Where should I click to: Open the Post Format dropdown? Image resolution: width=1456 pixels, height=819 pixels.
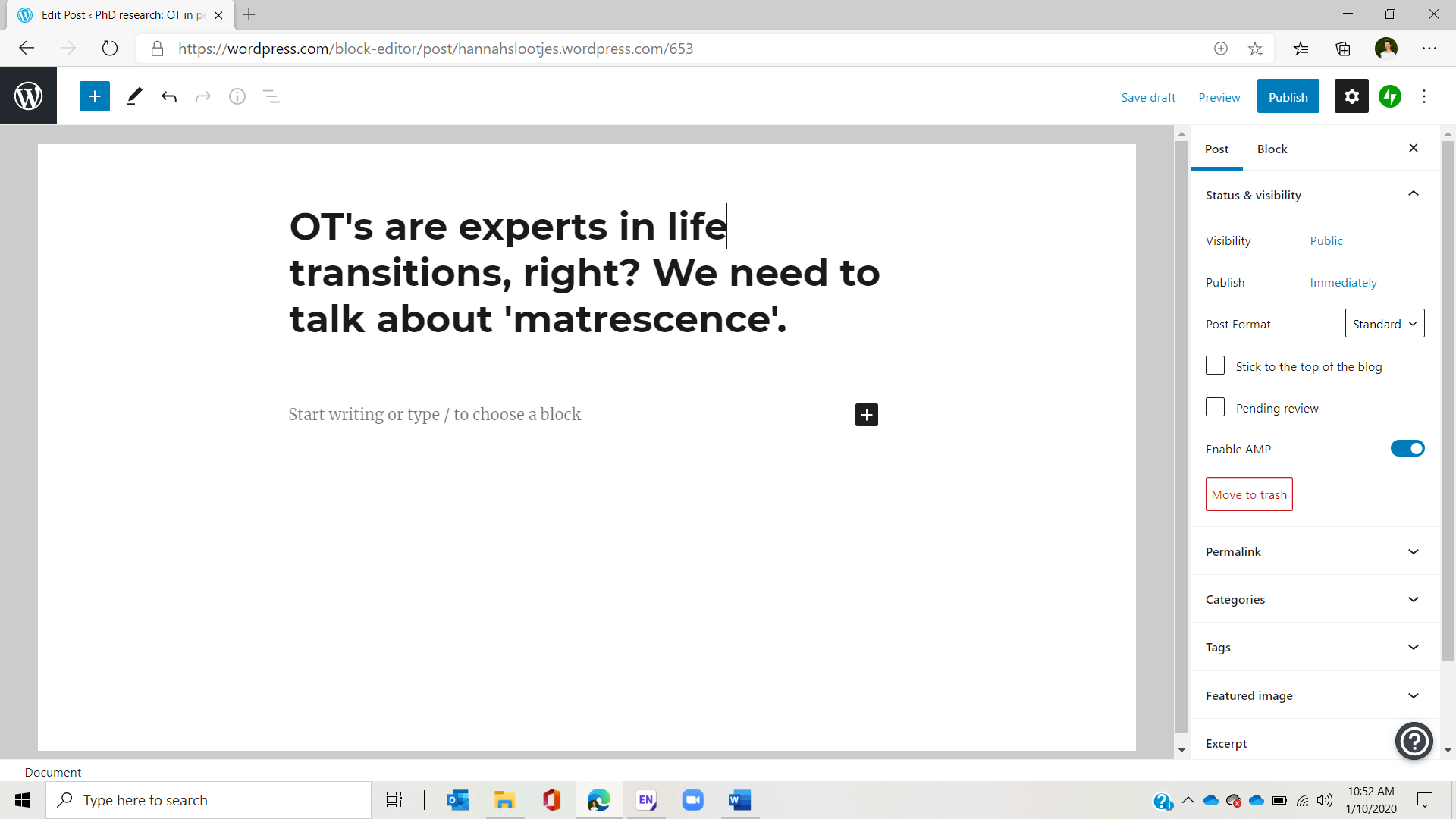tap(1384, 324)
